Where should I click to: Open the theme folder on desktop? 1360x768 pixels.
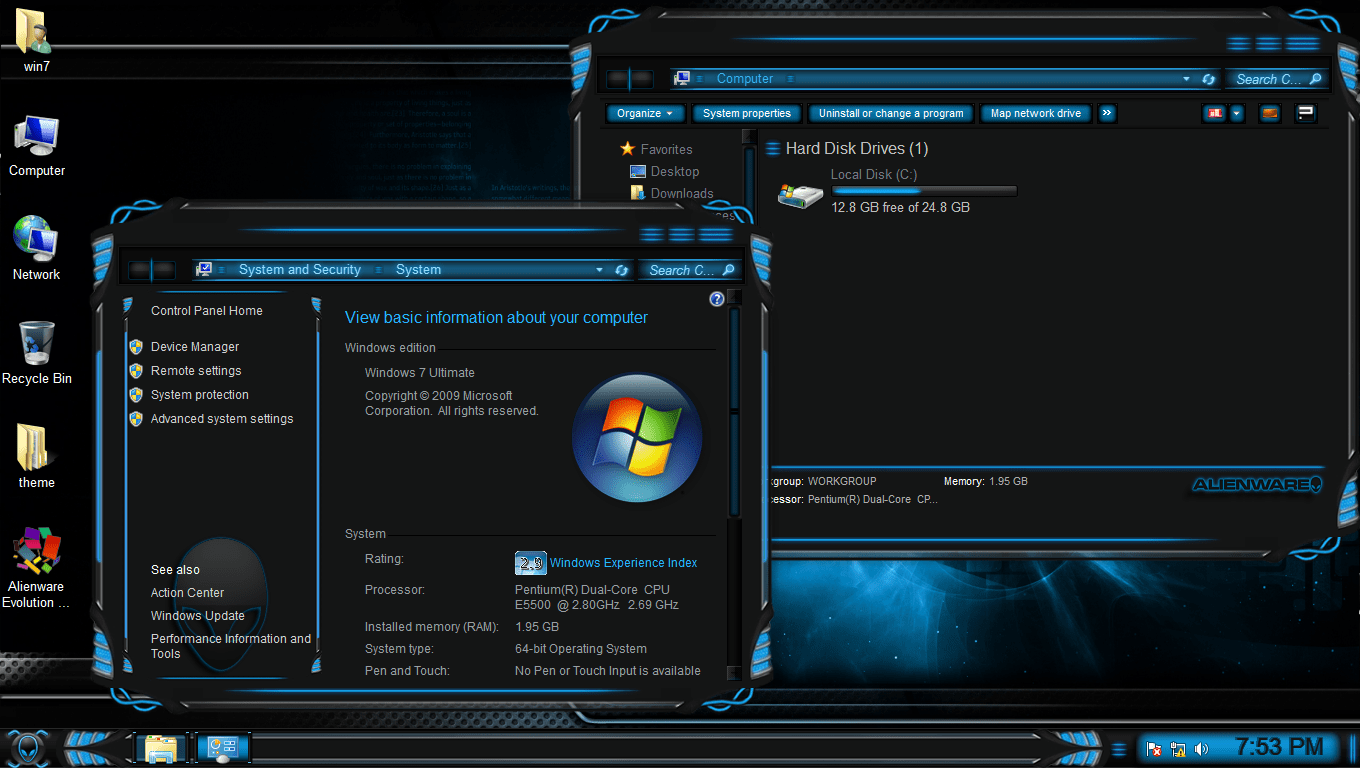36,456
